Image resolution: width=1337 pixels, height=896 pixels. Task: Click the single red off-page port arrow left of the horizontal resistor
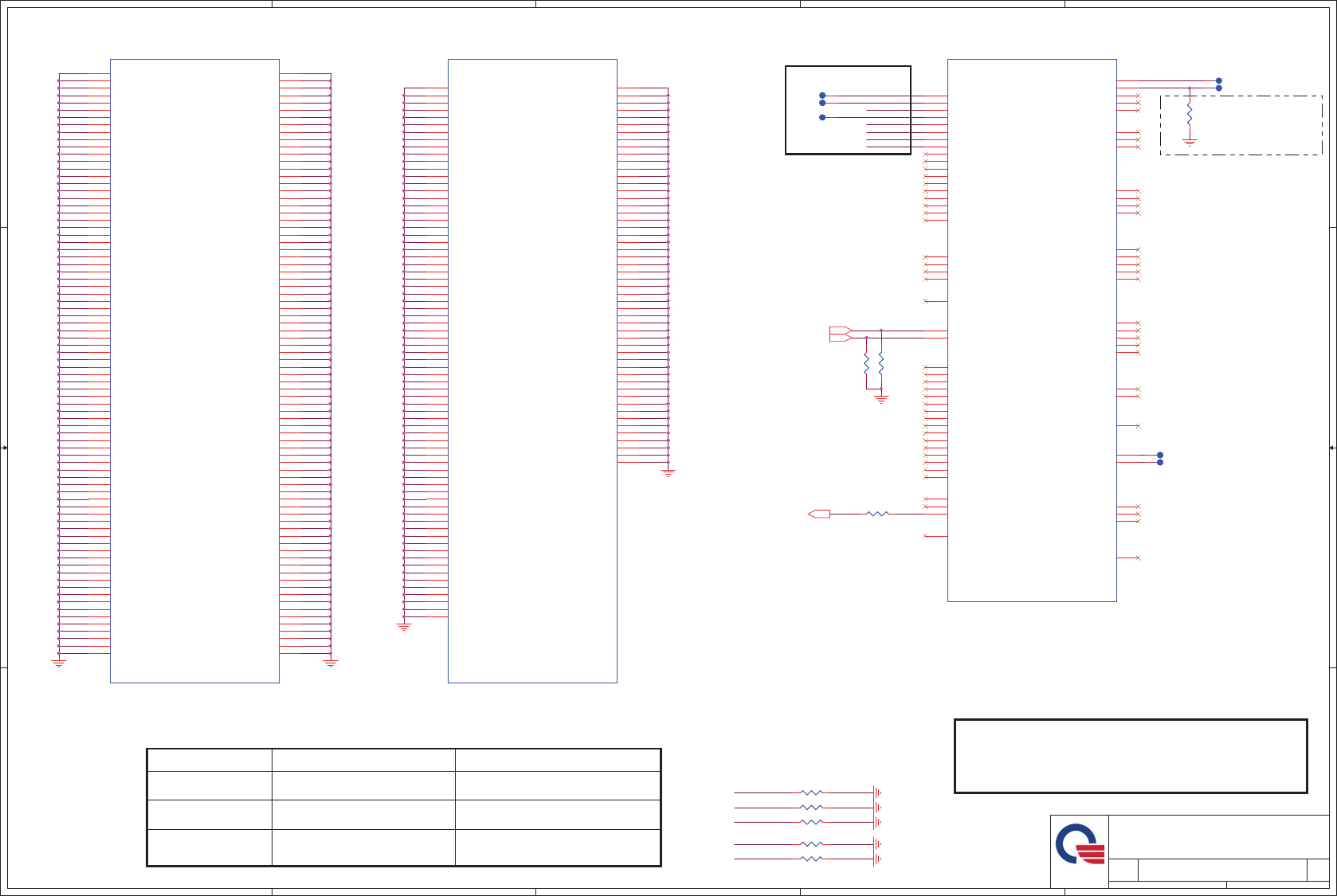click(x=819, y=514)
